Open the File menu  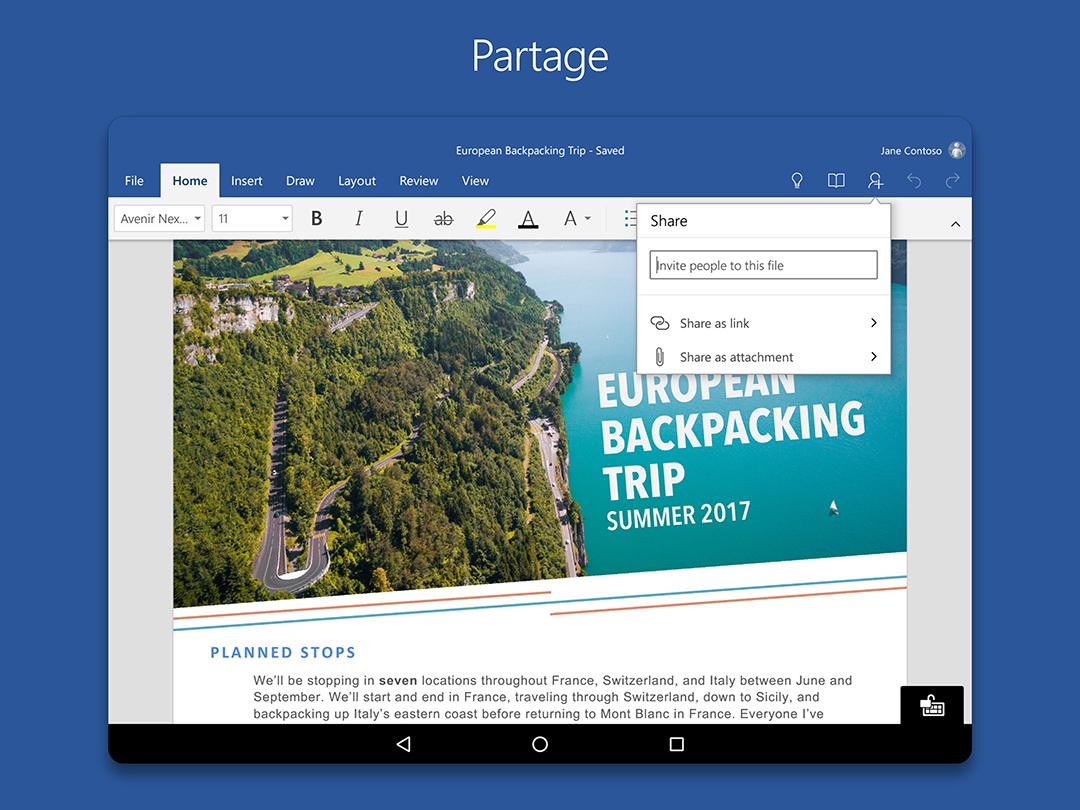click(x=133, y=181)
